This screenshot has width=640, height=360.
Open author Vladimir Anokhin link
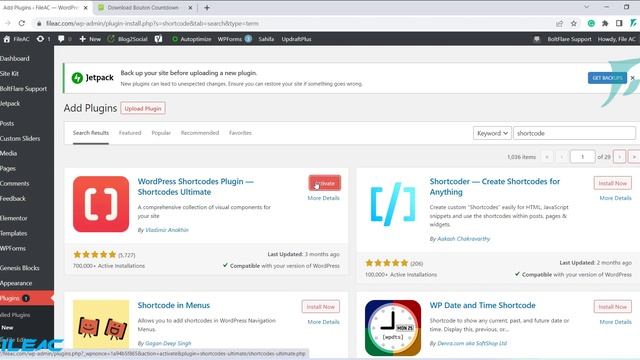[167, 230]
